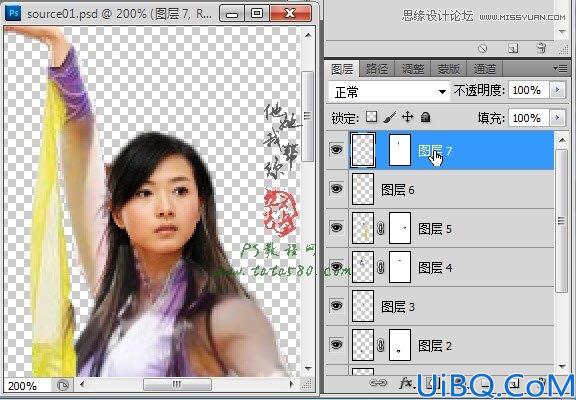Switch to the 图层 tab
The image size is (576, 400).
tap(342, 69)
